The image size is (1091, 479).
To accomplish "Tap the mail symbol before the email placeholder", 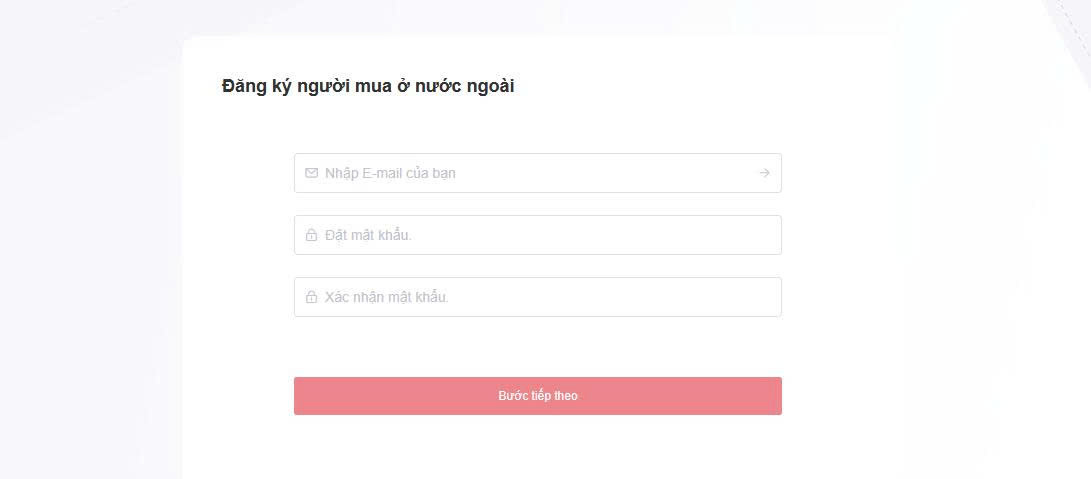I will coord(312,173).
